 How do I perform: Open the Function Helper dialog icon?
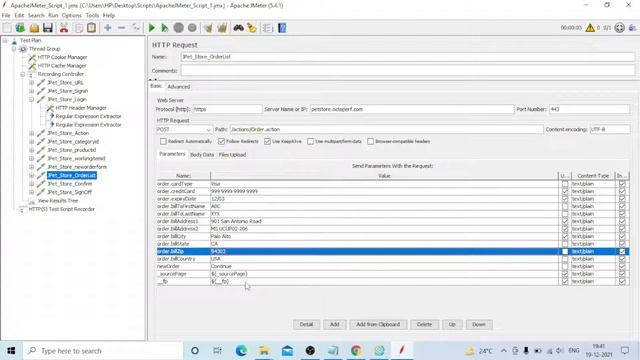pyautogui.click(x=268, y=28)
